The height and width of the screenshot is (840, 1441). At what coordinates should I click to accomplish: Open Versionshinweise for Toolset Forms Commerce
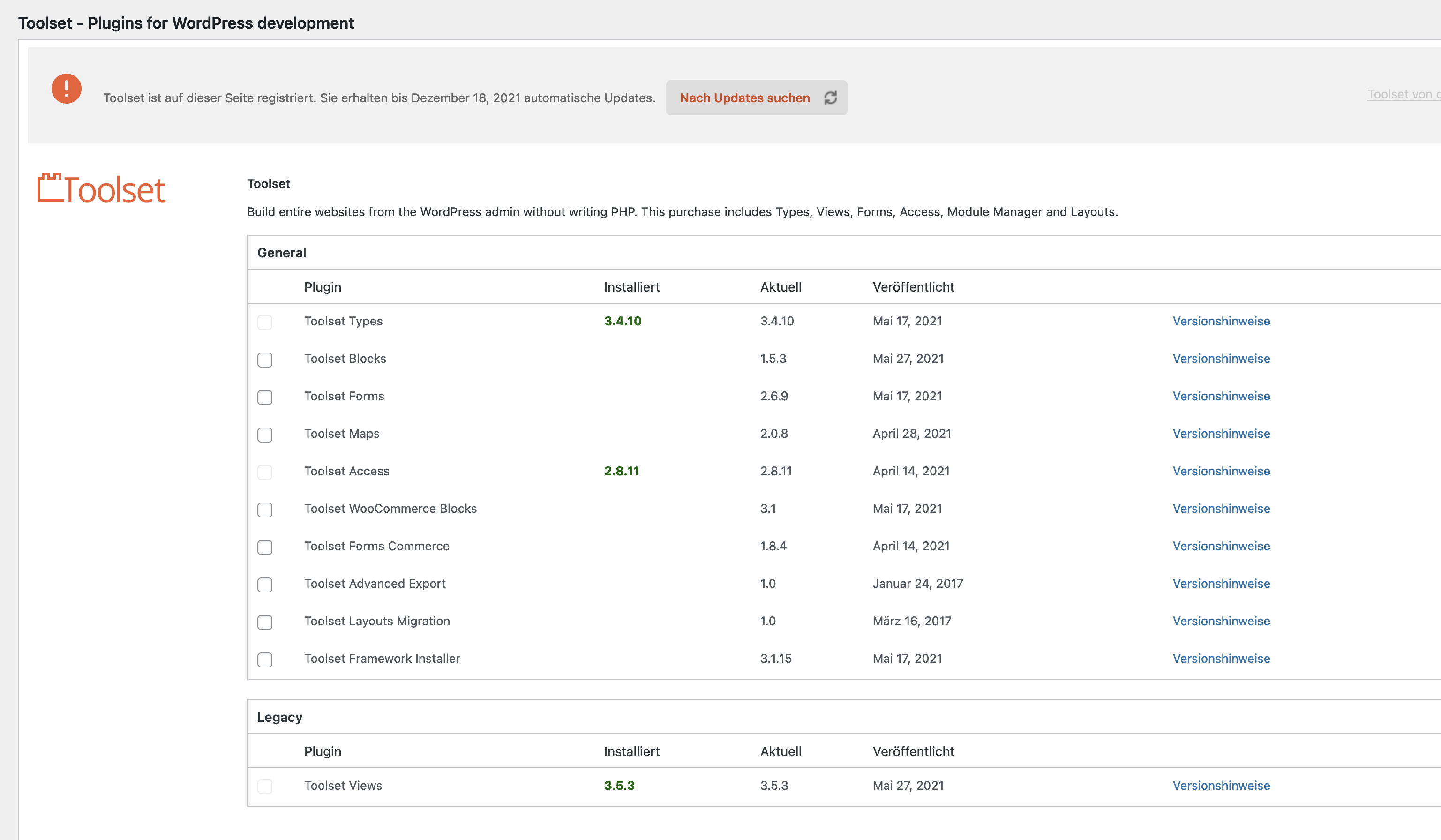tap(1222, 546)
